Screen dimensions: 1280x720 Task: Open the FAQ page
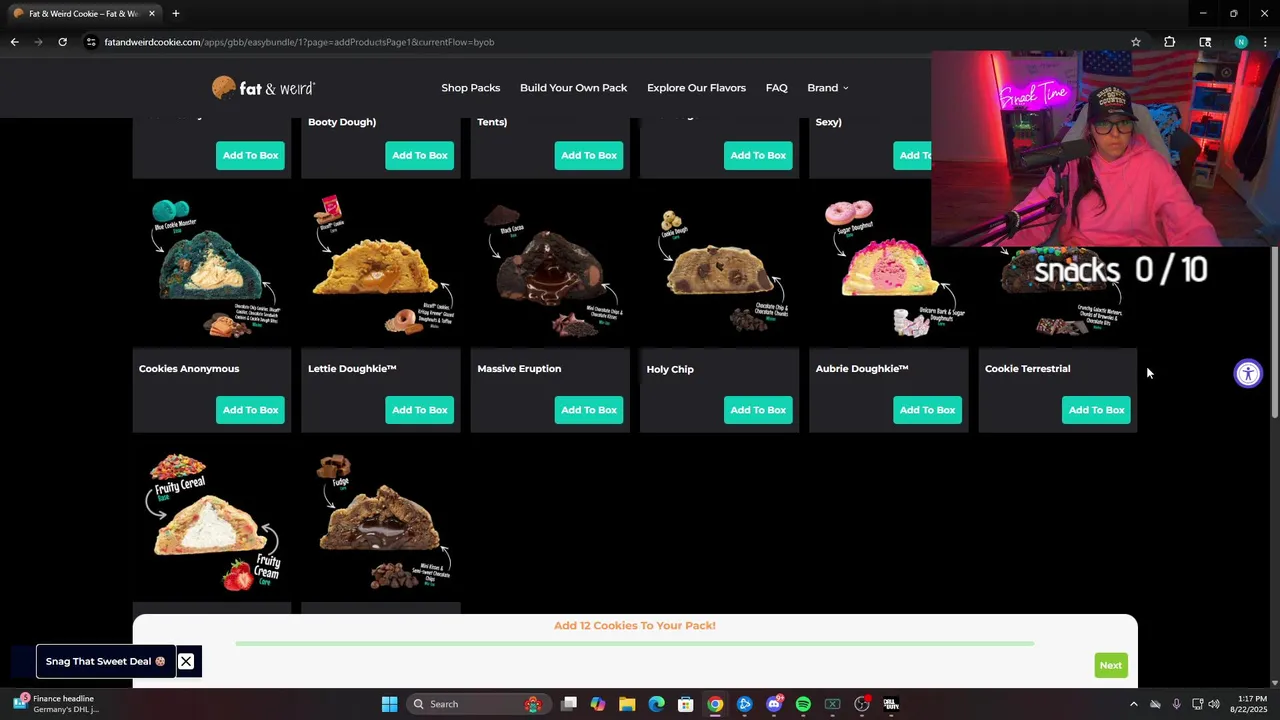click(x=777, y=88)
